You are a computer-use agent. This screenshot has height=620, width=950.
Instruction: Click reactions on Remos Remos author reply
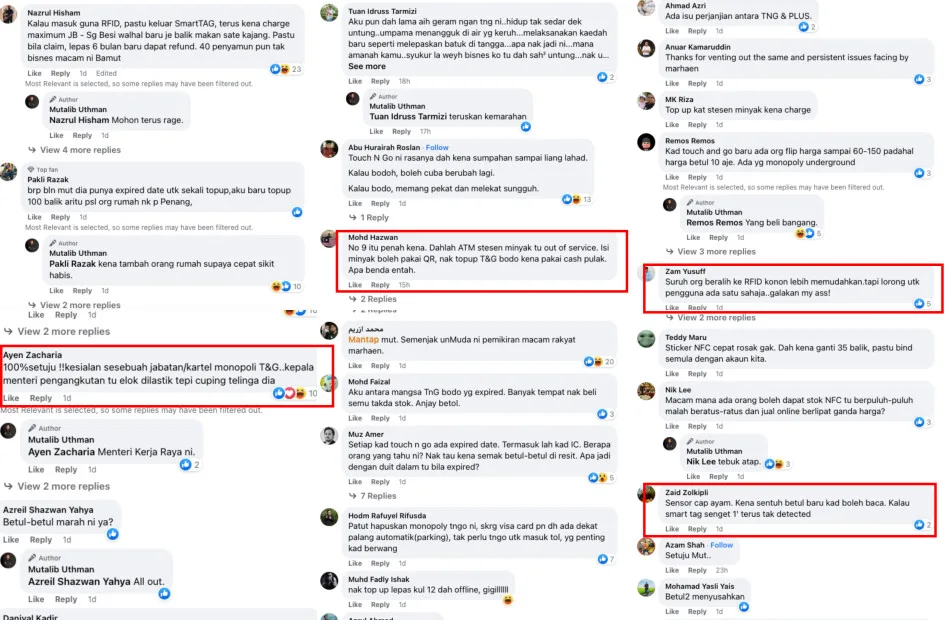(805, 233)
